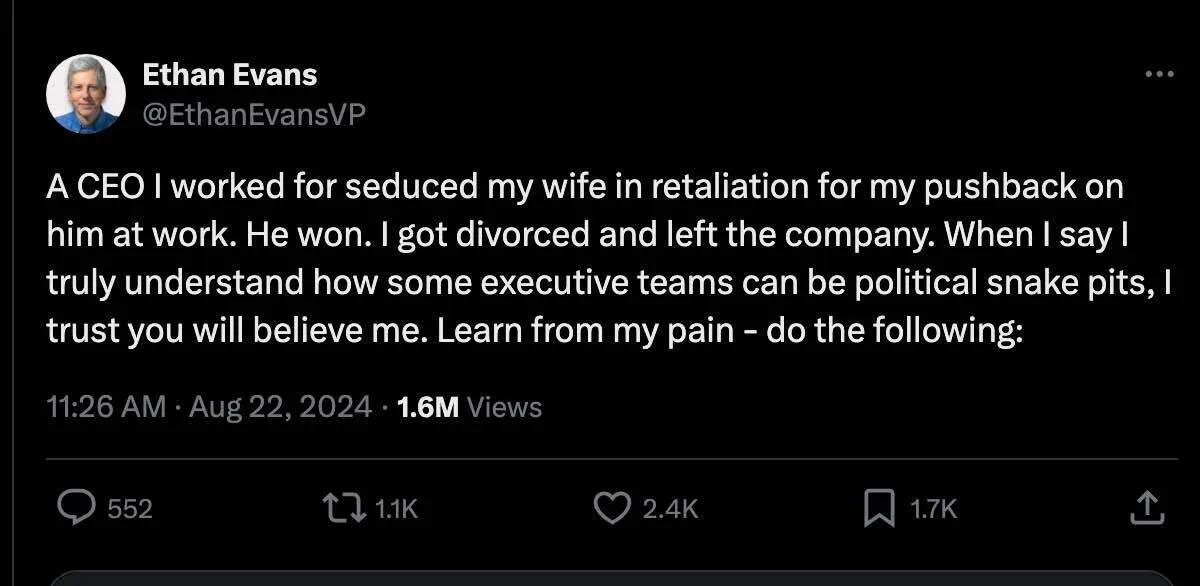Image resolution: width=1200 pixels, height=586 pixels.
Task: Click the display name Ethan Evans
Action: coord(229,74)
